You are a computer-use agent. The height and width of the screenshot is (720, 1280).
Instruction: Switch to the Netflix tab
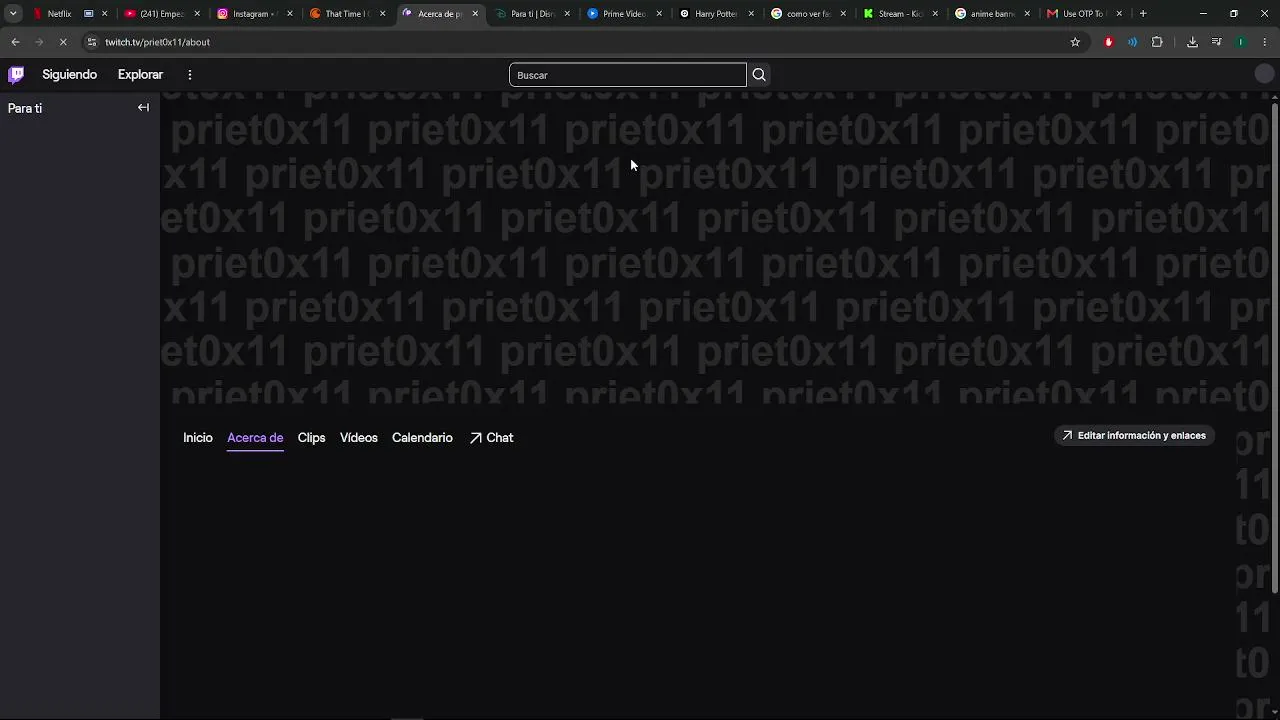[x=60, y=14]
